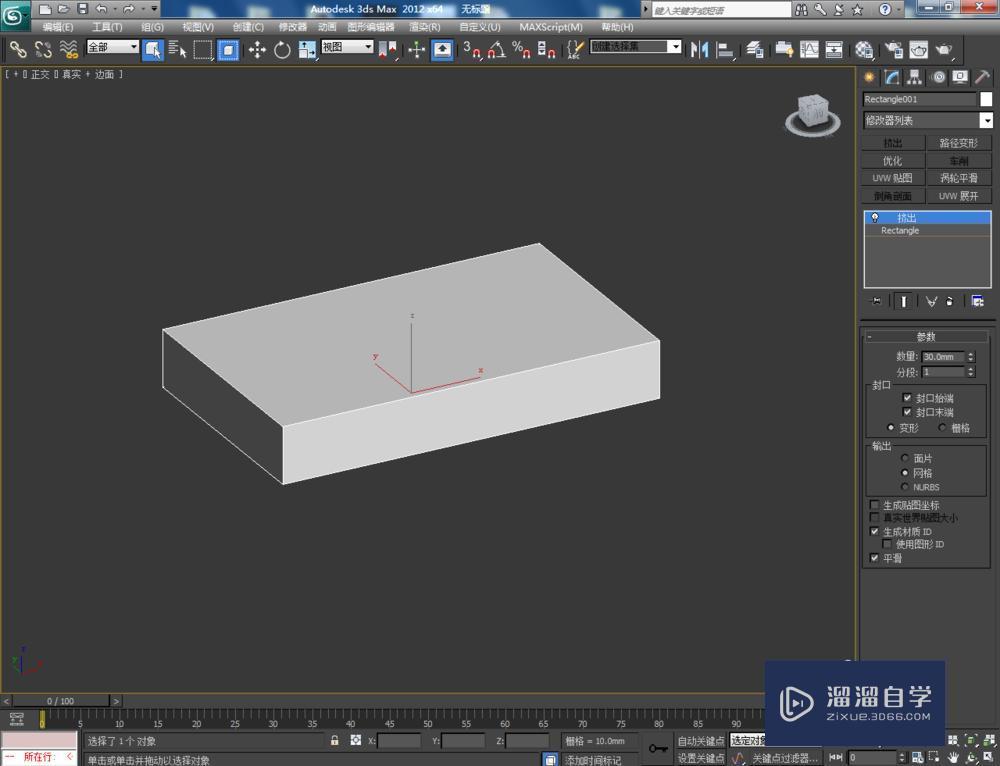Open the Select by Name dialog icon
This screenshot has height=766, width=1000.
[x=177, y=49]
